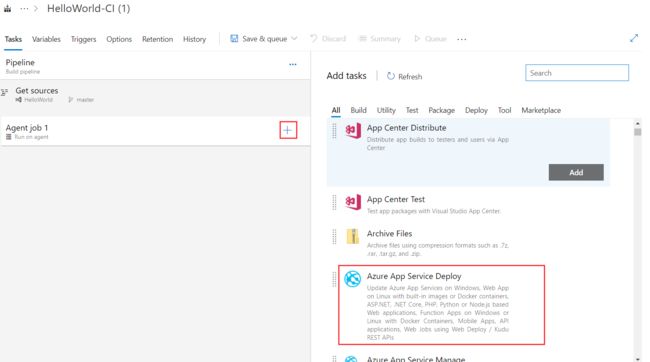Click the Search tasks input field

[577, 73]
